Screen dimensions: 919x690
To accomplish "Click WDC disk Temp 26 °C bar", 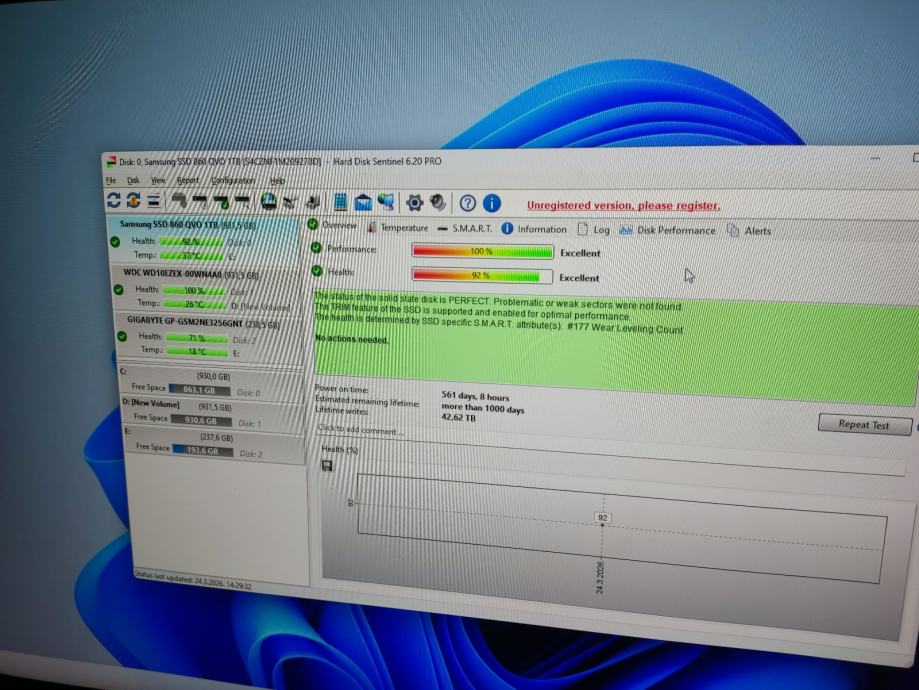I will pyautogui.click(x=195, y=304).
